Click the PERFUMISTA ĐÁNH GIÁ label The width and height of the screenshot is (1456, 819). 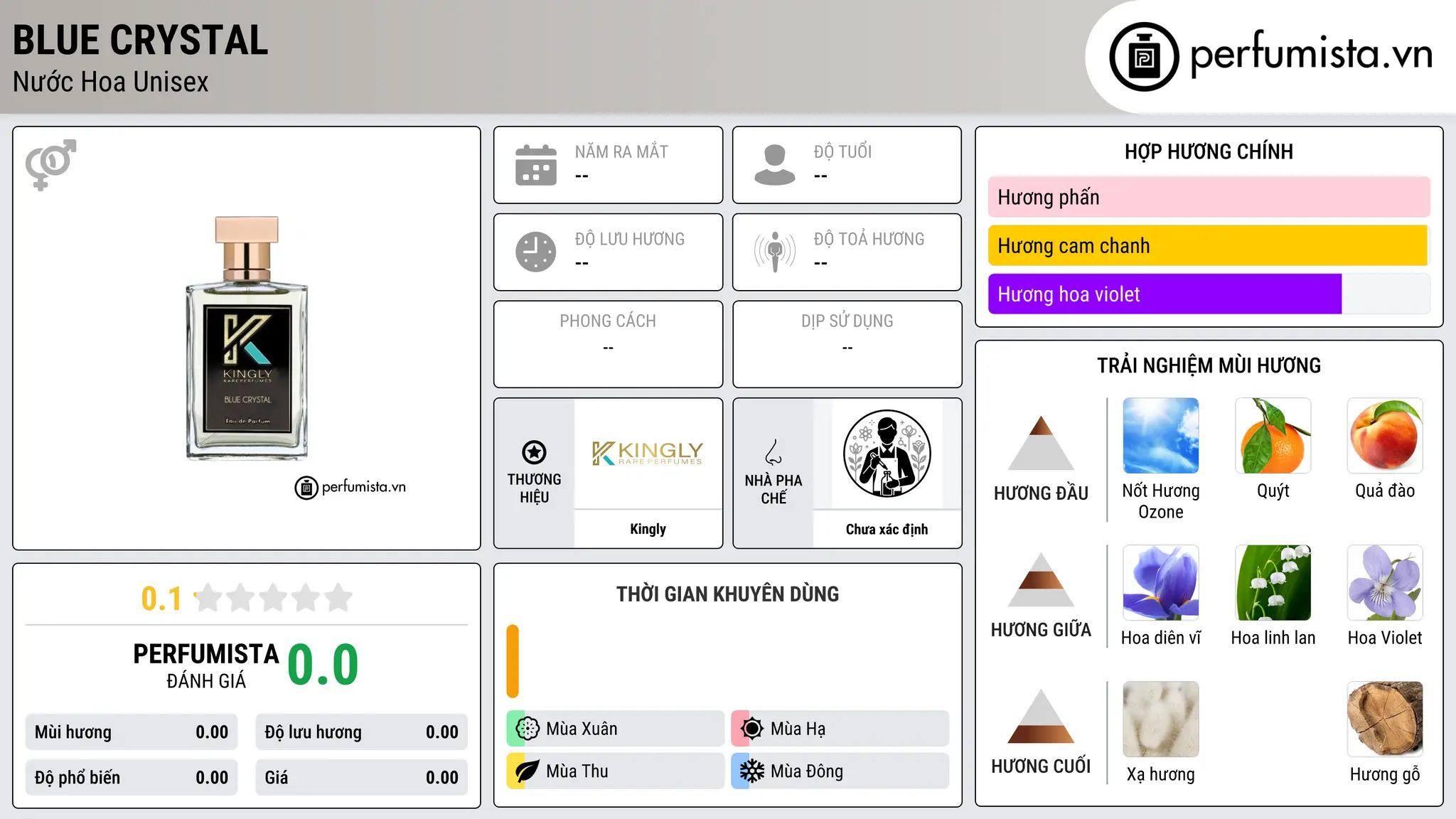(x=206, y=665)
